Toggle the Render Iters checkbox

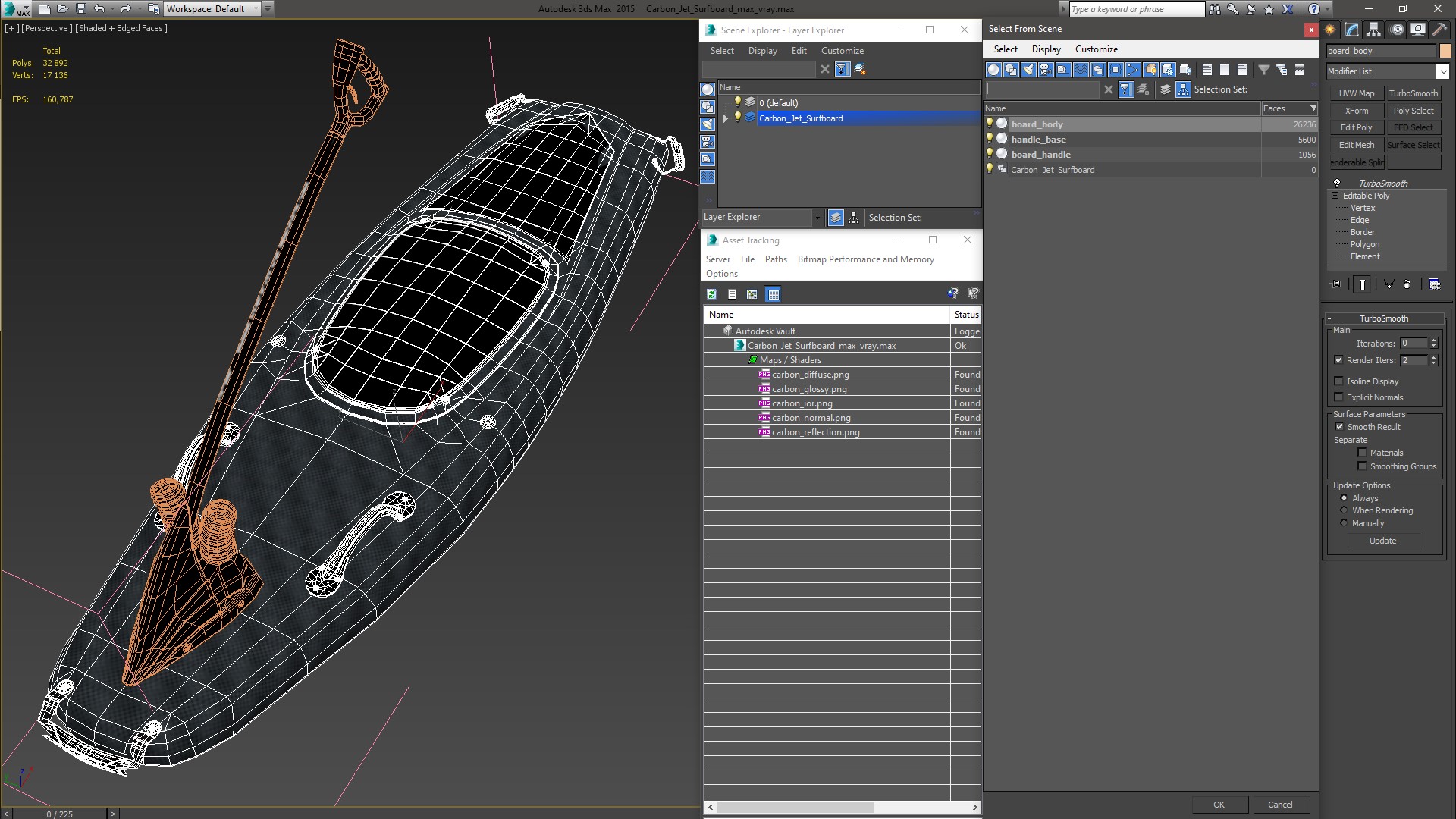click(1338, 360)
